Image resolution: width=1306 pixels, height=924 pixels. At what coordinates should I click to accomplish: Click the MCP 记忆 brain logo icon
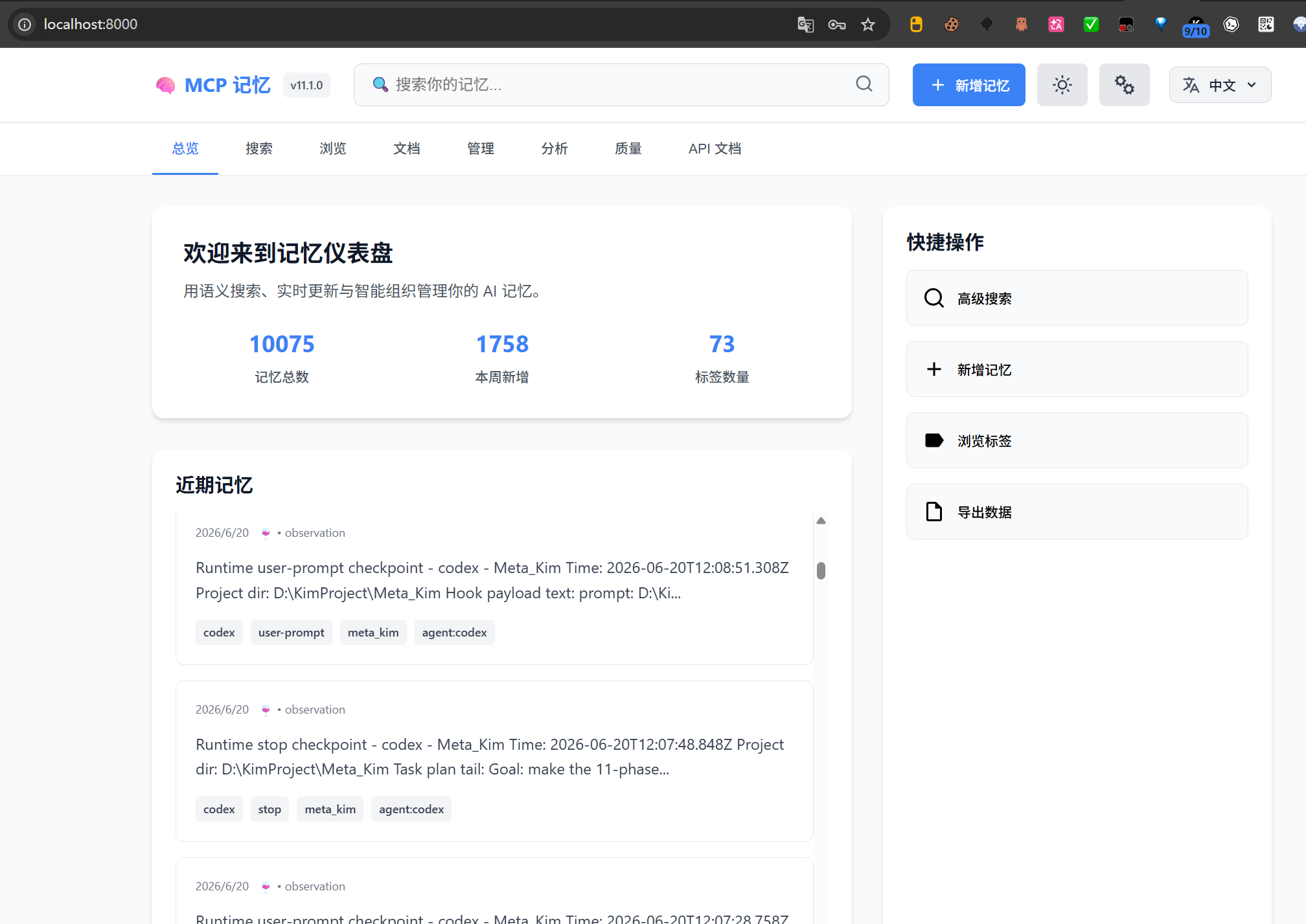[x=166, y=85]
